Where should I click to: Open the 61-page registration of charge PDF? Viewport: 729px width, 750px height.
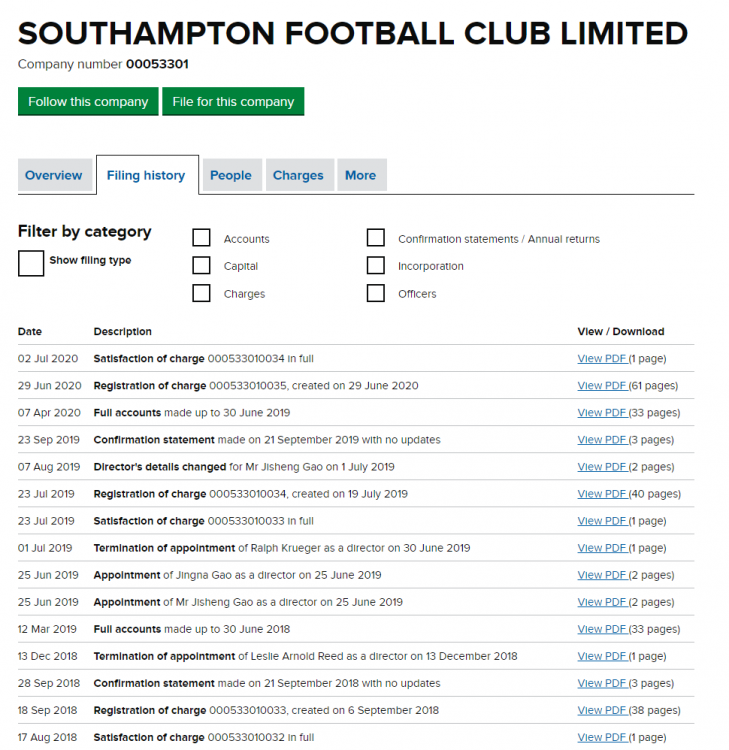pos(602,385)
